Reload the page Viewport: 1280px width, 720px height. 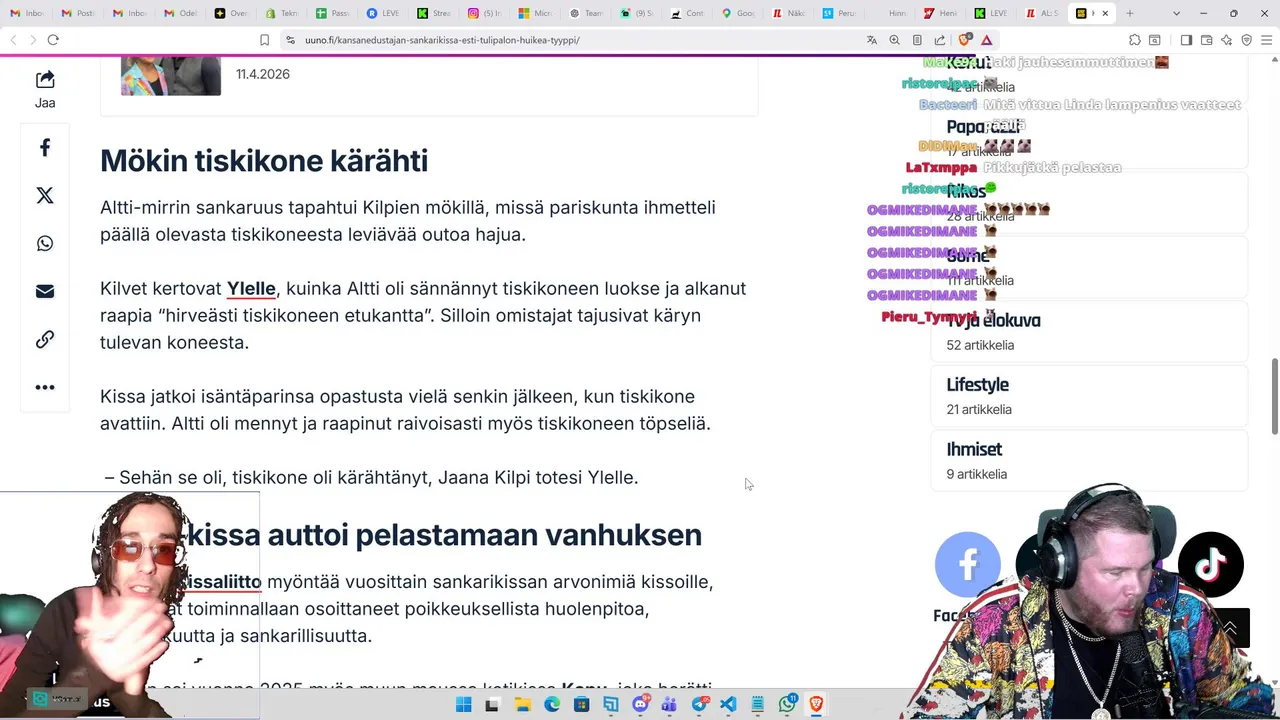point(53,40)
